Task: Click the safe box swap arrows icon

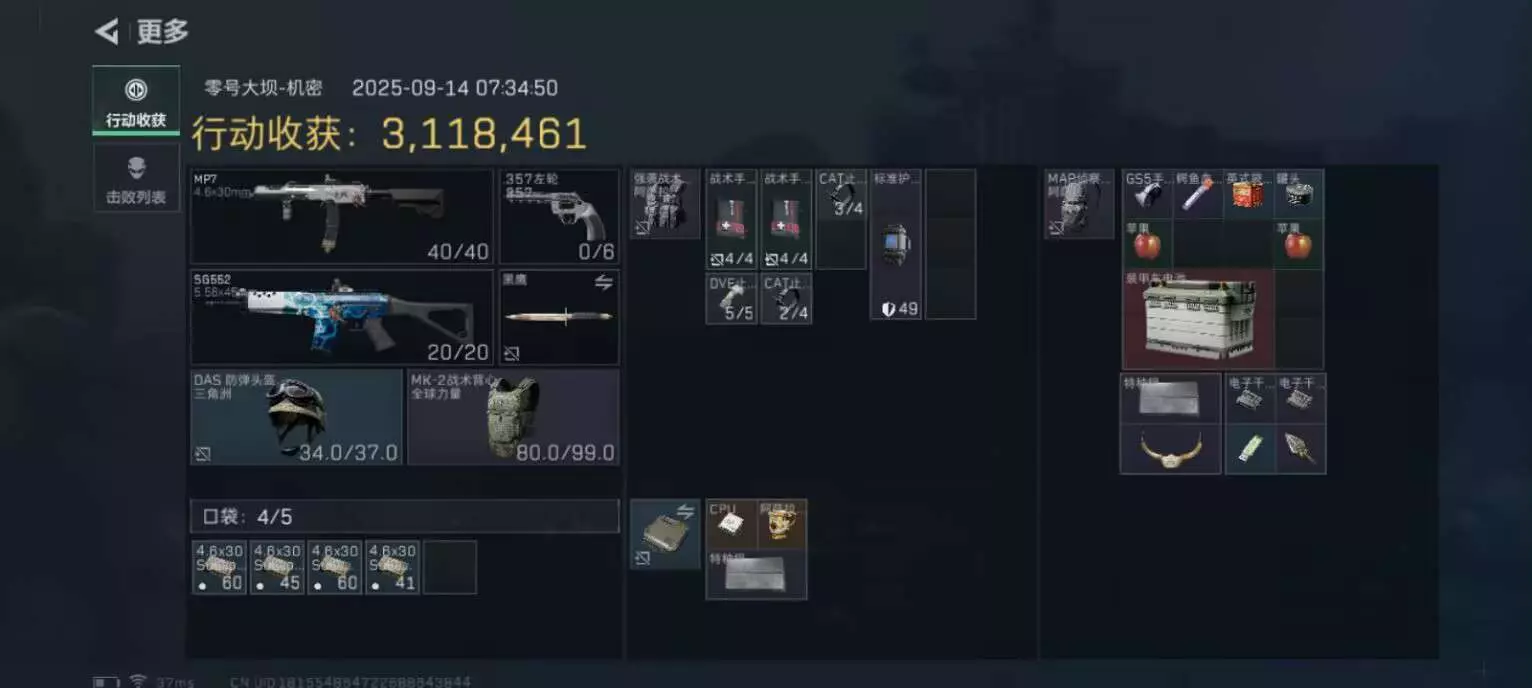Action: click(x=685, y=512)
